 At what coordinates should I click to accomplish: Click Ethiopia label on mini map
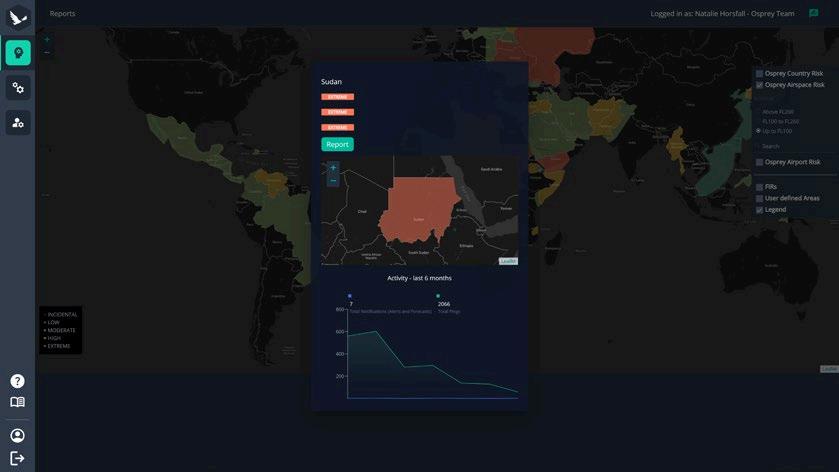pyautogui.click(x=466, y=246)
